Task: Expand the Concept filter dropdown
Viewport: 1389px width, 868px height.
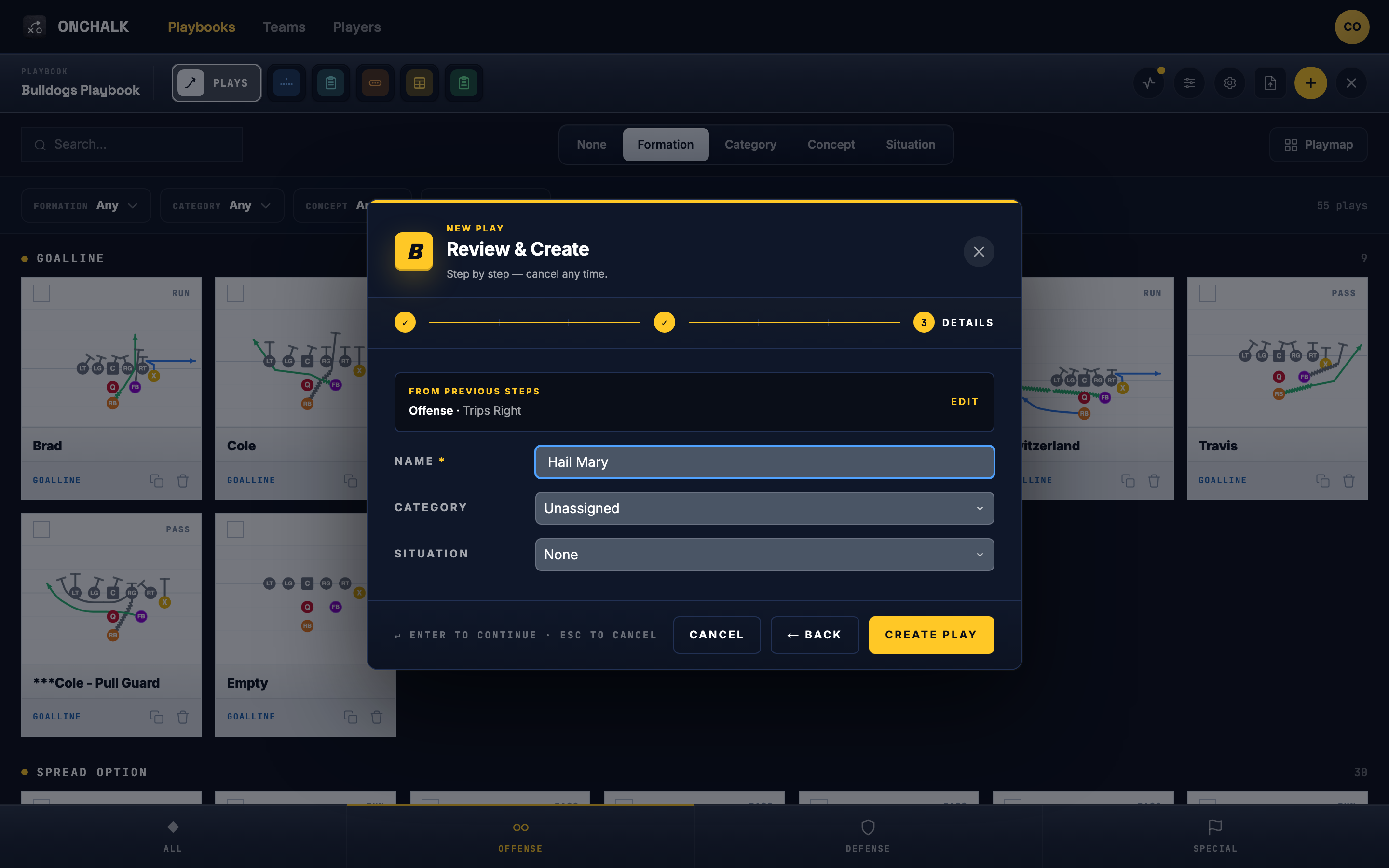Action: pyautogui.click(x=330, y=205)
